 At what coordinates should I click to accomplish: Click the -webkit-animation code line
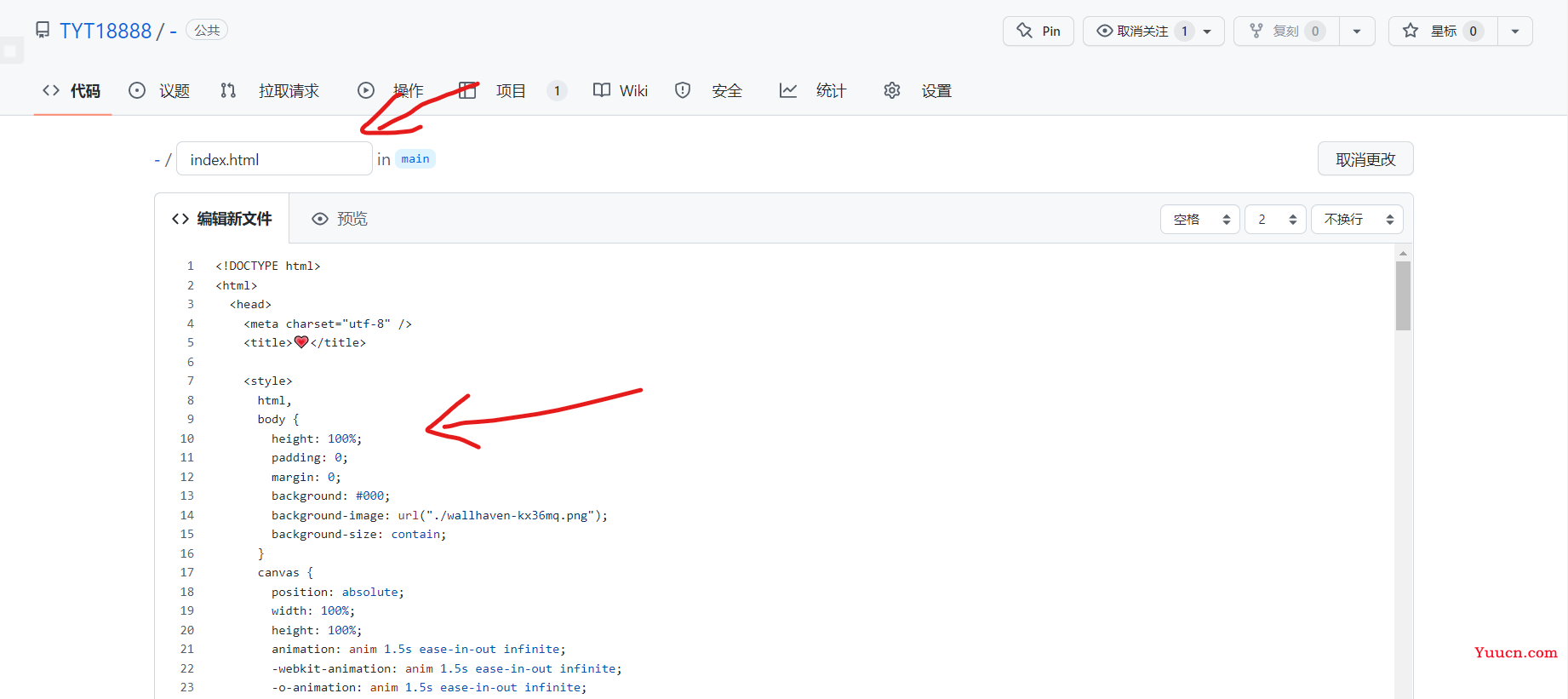coord(447,668)
